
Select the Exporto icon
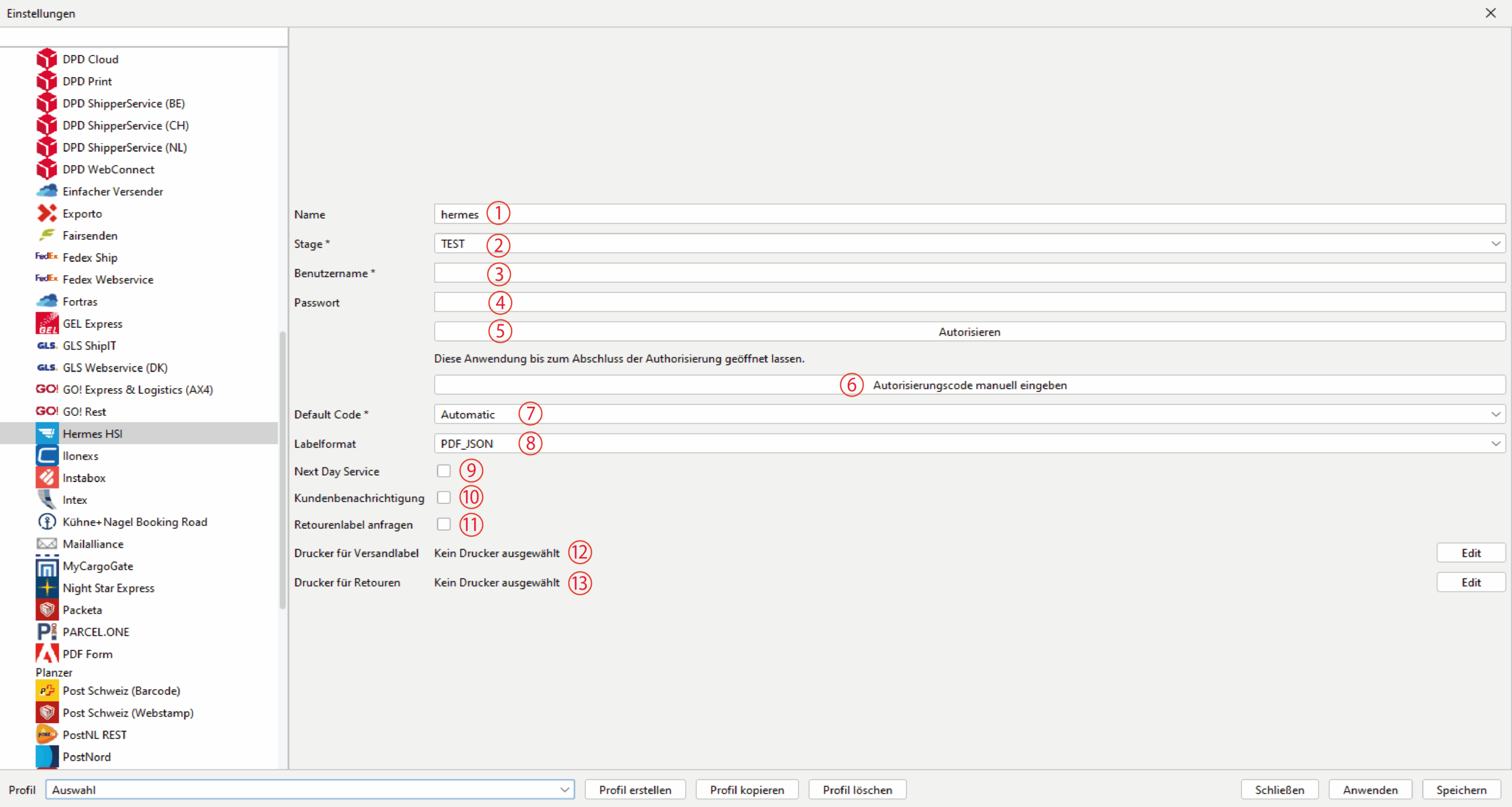click(x=47, y=213)
